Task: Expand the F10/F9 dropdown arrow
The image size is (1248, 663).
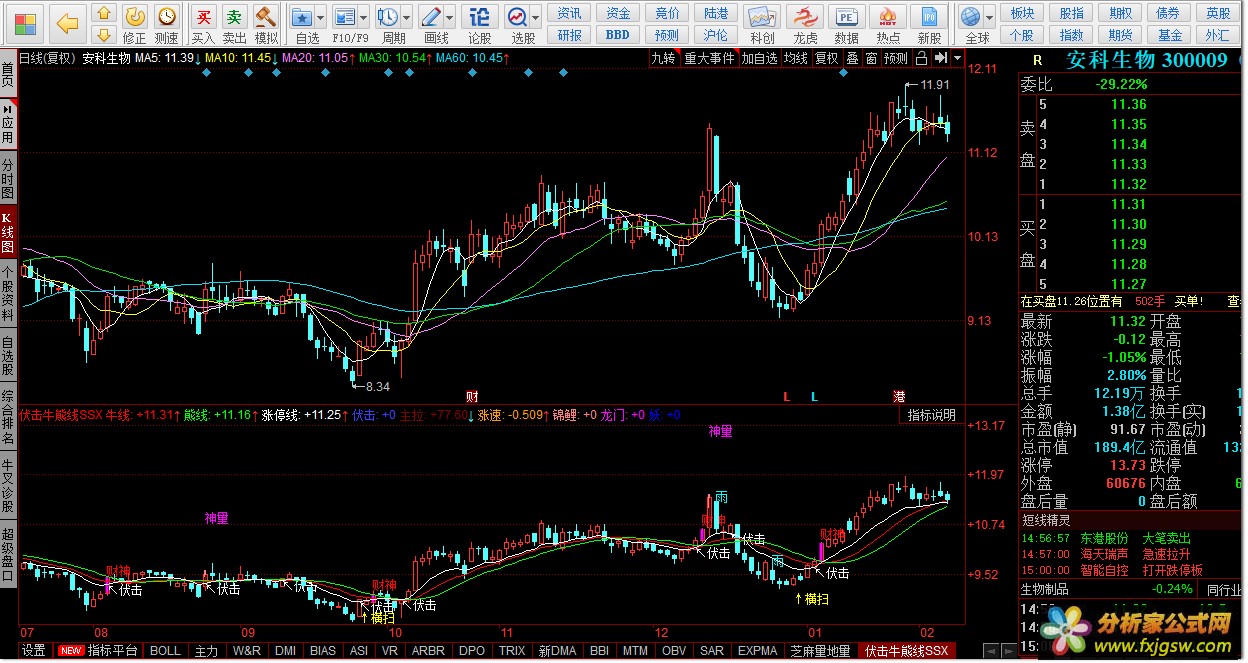Action: click(364, 18)
